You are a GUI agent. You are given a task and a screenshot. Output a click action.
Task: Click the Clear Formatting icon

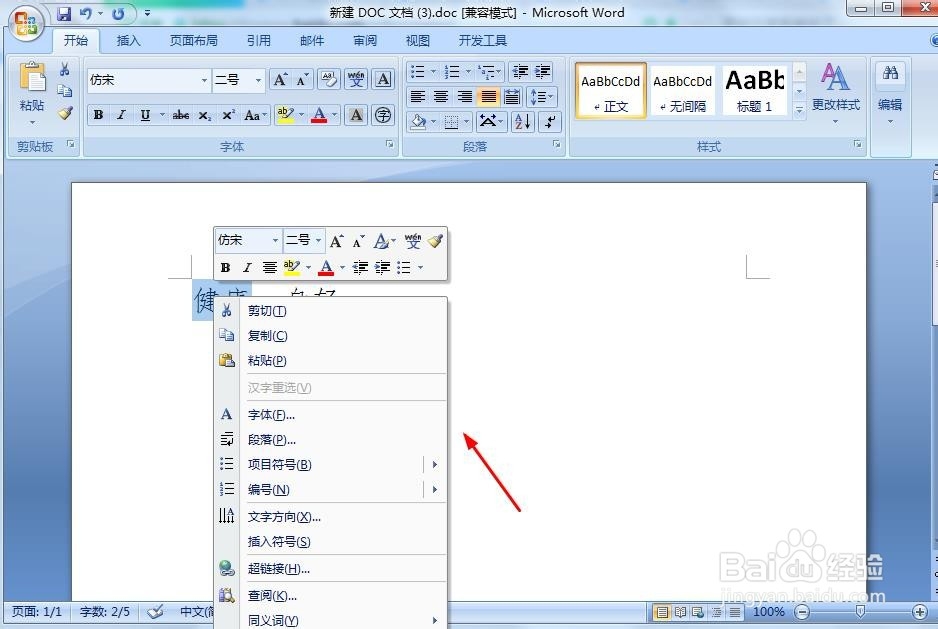328,78
